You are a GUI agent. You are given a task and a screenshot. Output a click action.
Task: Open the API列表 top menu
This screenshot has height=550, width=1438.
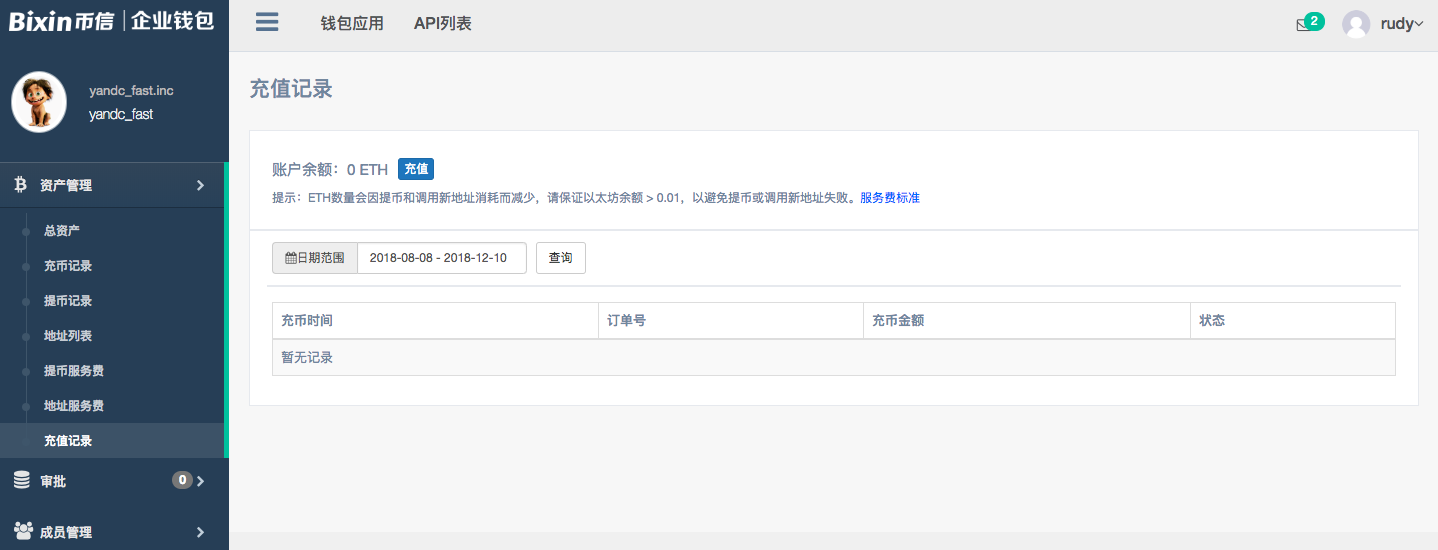(x=442, y=23)
